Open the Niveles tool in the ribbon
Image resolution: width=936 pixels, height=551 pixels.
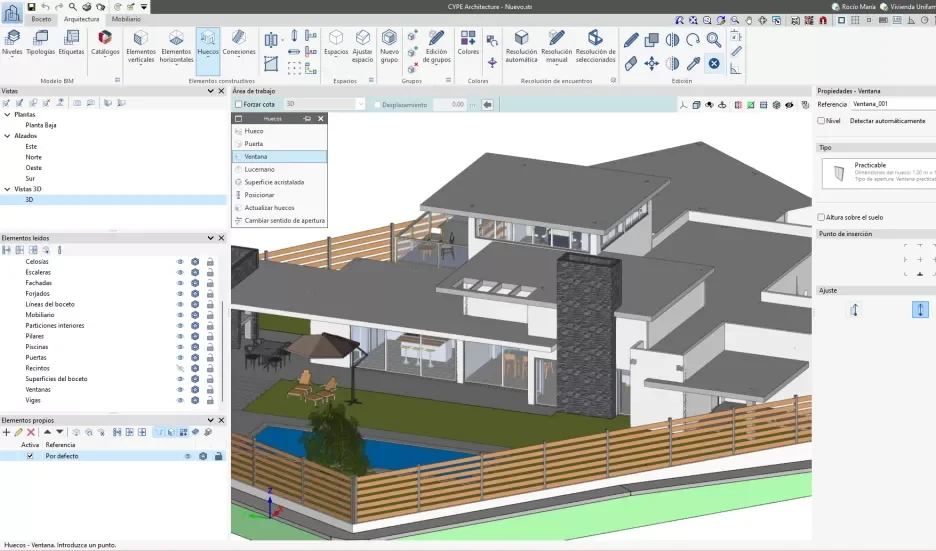tap(13, 43)
